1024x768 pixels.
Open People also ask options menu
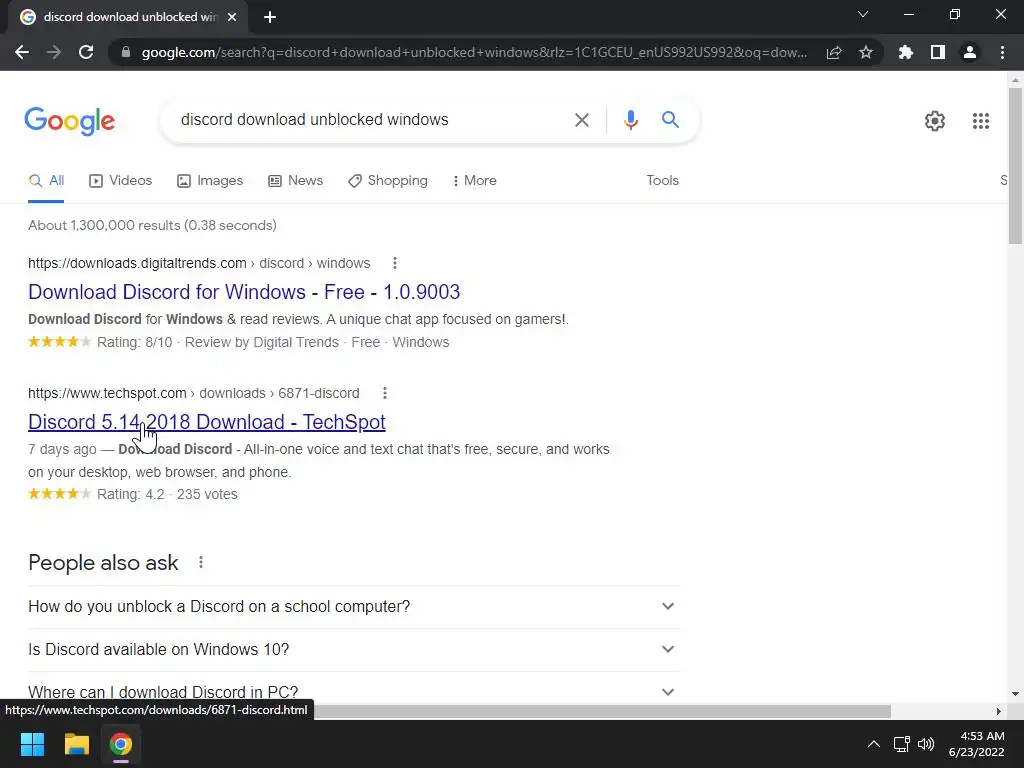click(200, 562)
